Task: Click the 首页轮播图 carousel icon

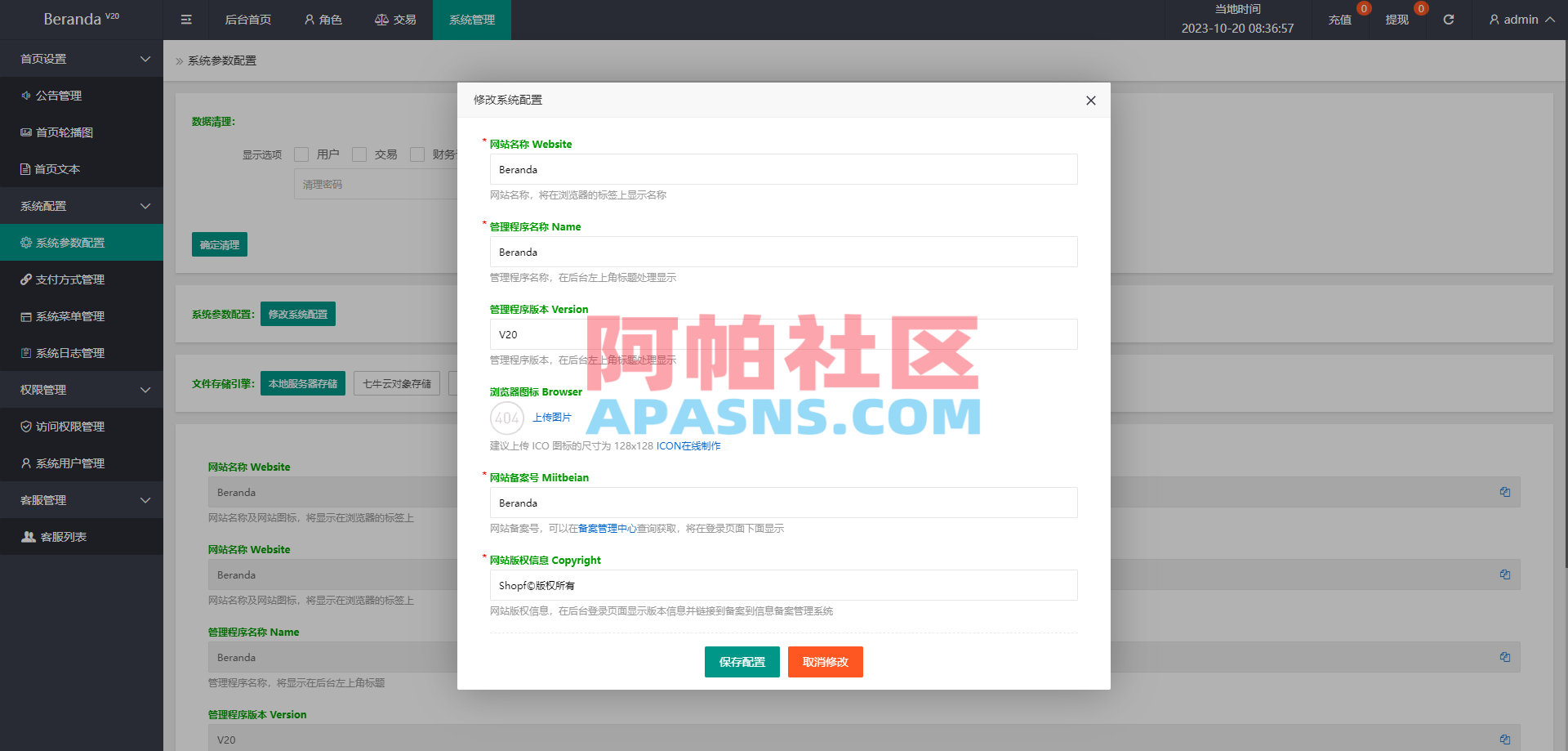Action: click(x=24, y=132)
